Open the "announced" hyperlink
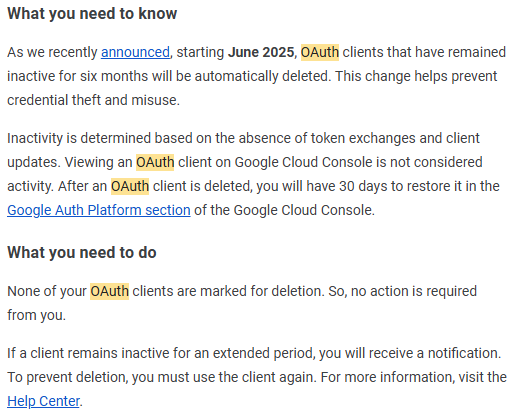Viewport: 516px width, 417px height. [x=135, y=52]
